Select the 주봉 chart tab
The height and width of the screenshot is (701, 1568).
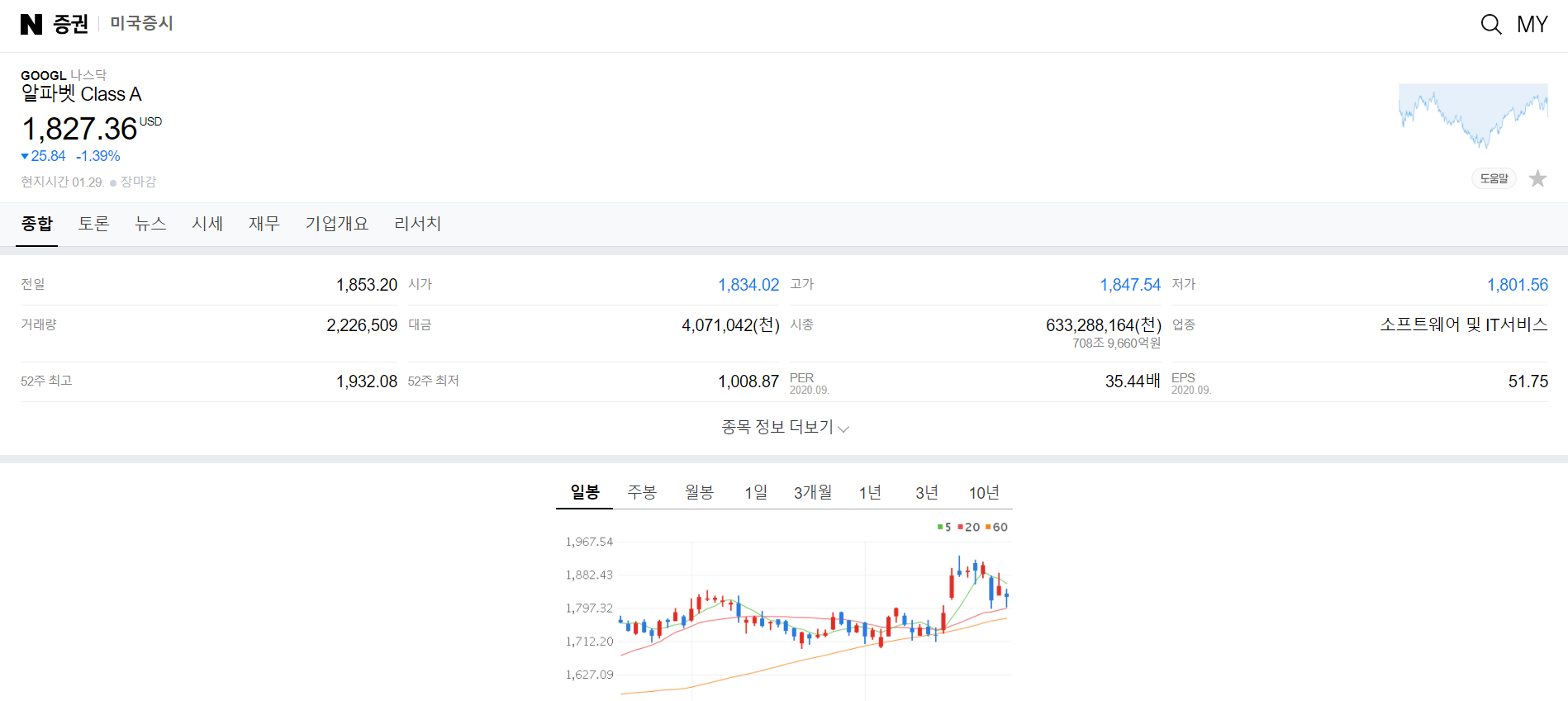[x=642, y=492]
